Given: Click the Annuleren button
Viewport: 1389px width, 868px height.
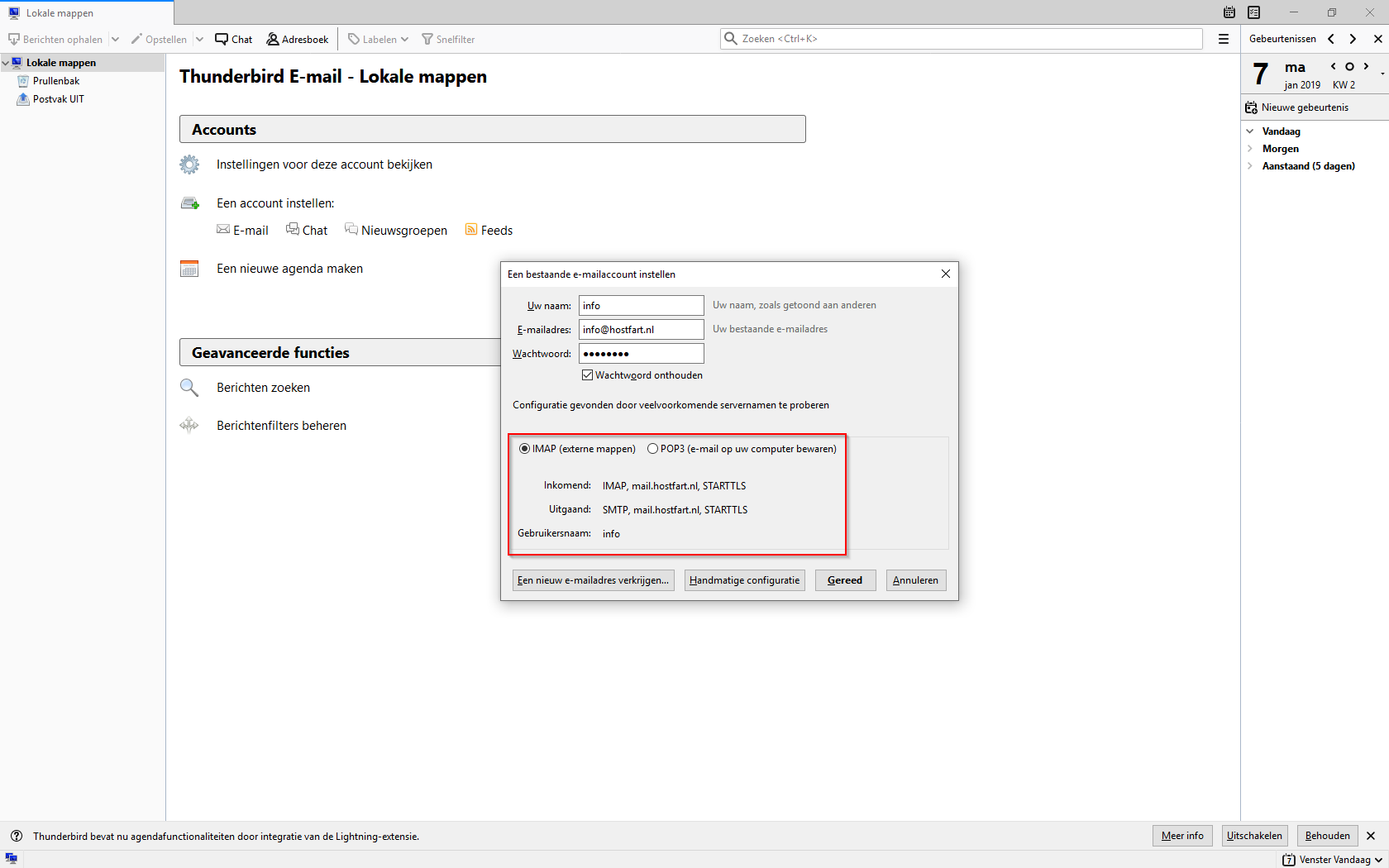Looking at the screenshot, I should tap(916, 580).
